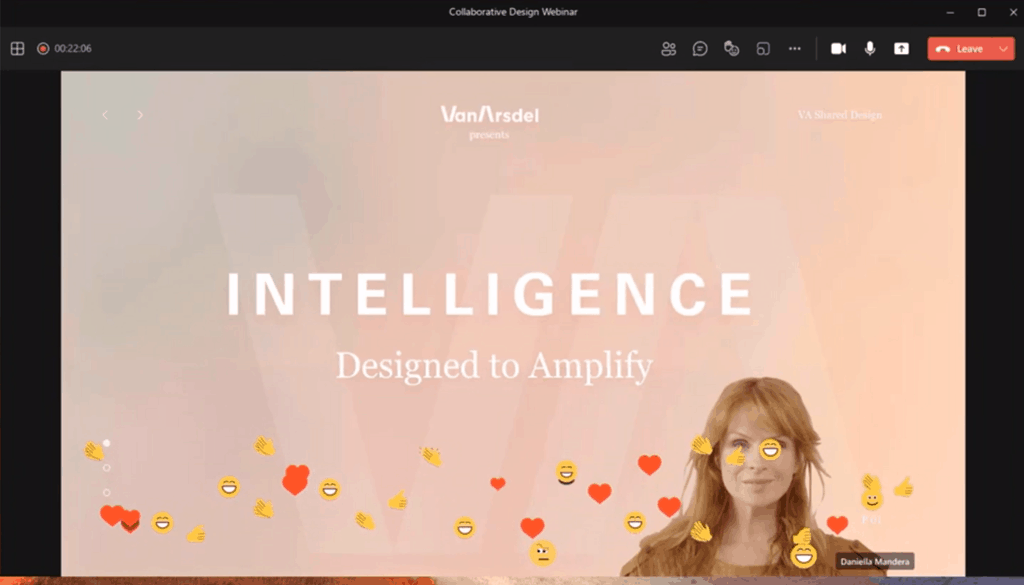Viewport: 1024px width, 585px height.
Task: Toggle the camera on or off
Action: (839, 48)
